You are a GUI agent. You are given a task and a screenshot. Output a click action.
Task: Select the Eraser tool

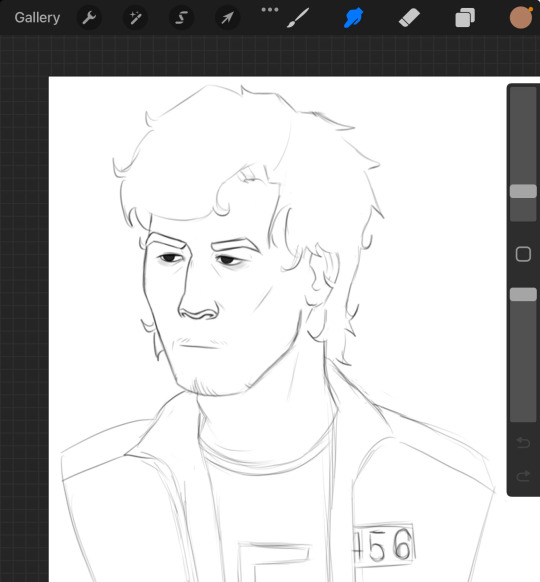409,17
